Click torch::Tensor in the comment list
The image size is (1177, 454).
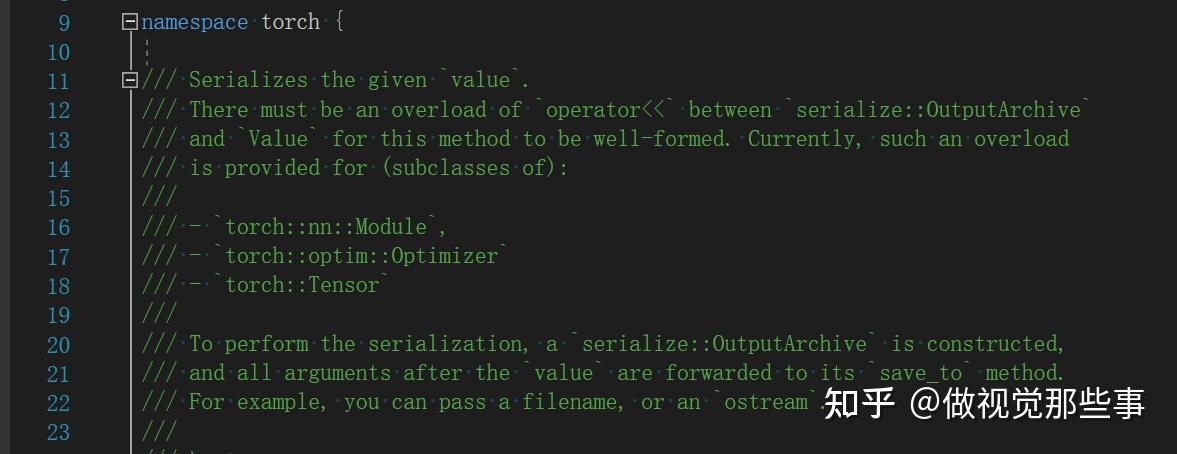(302, 285)
